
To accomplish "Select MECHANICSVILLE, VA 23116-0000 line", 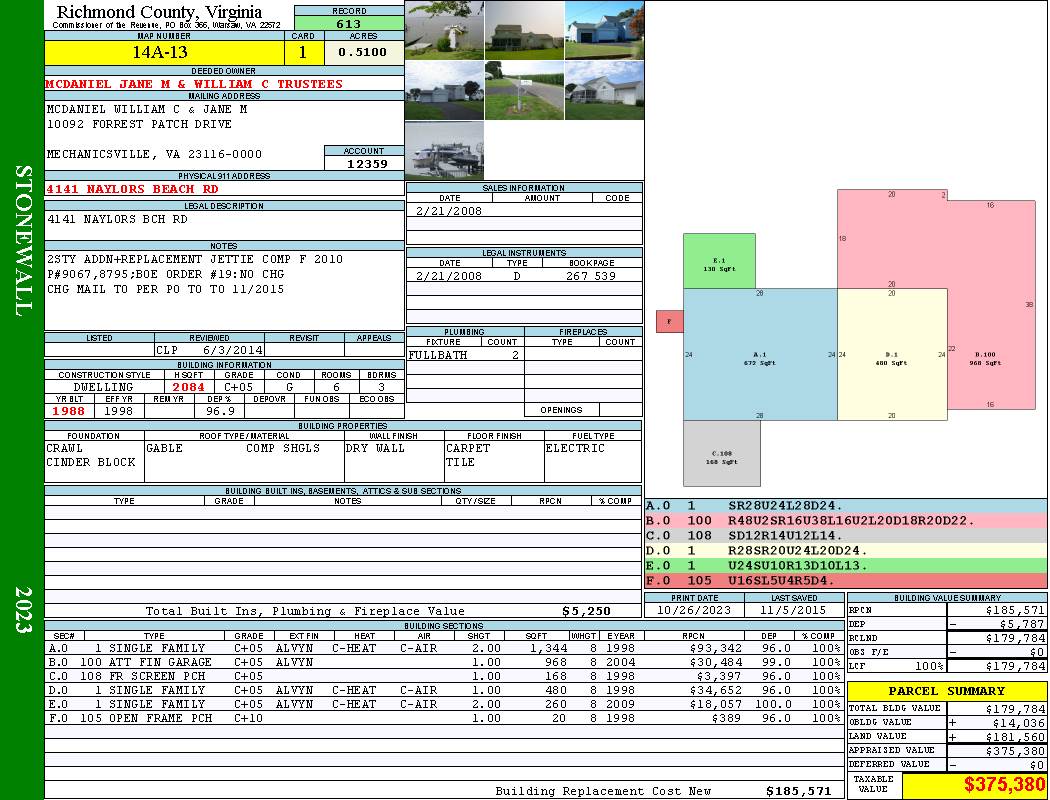I will [x=154, y=154].
